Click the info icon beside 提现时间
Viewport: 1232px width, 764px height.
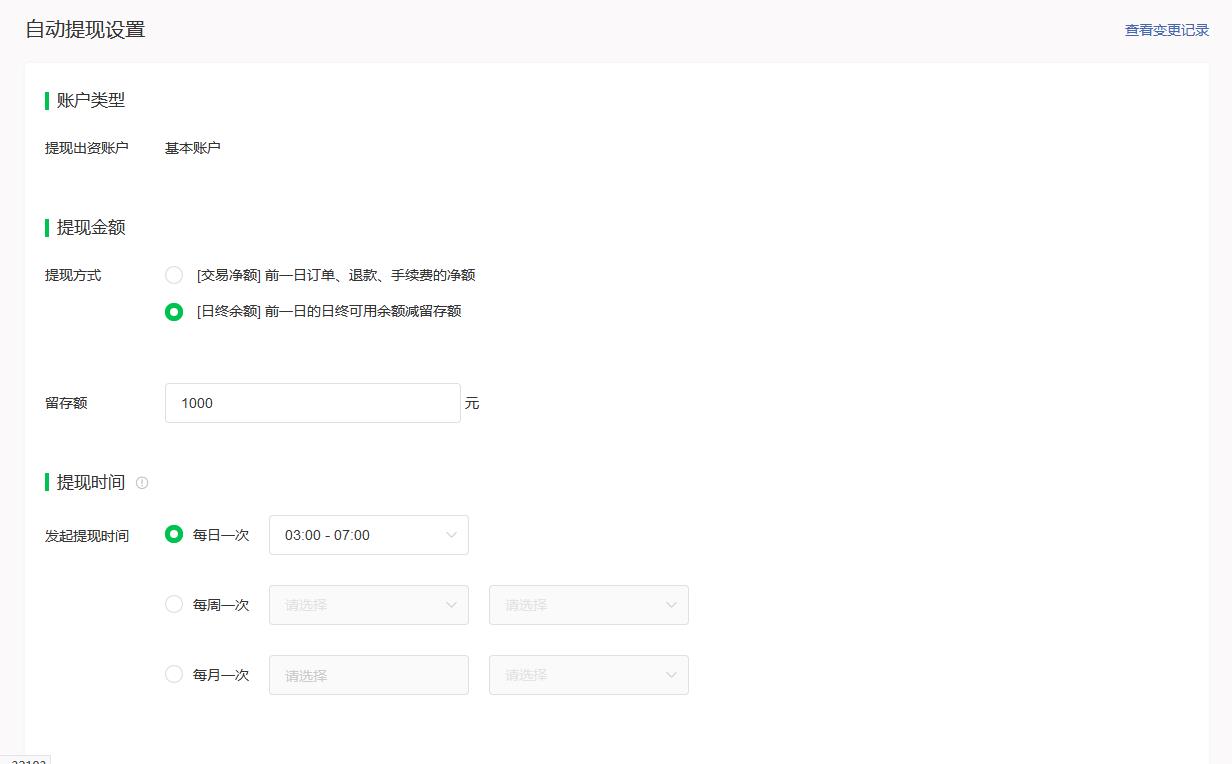(x=142, y=483)
